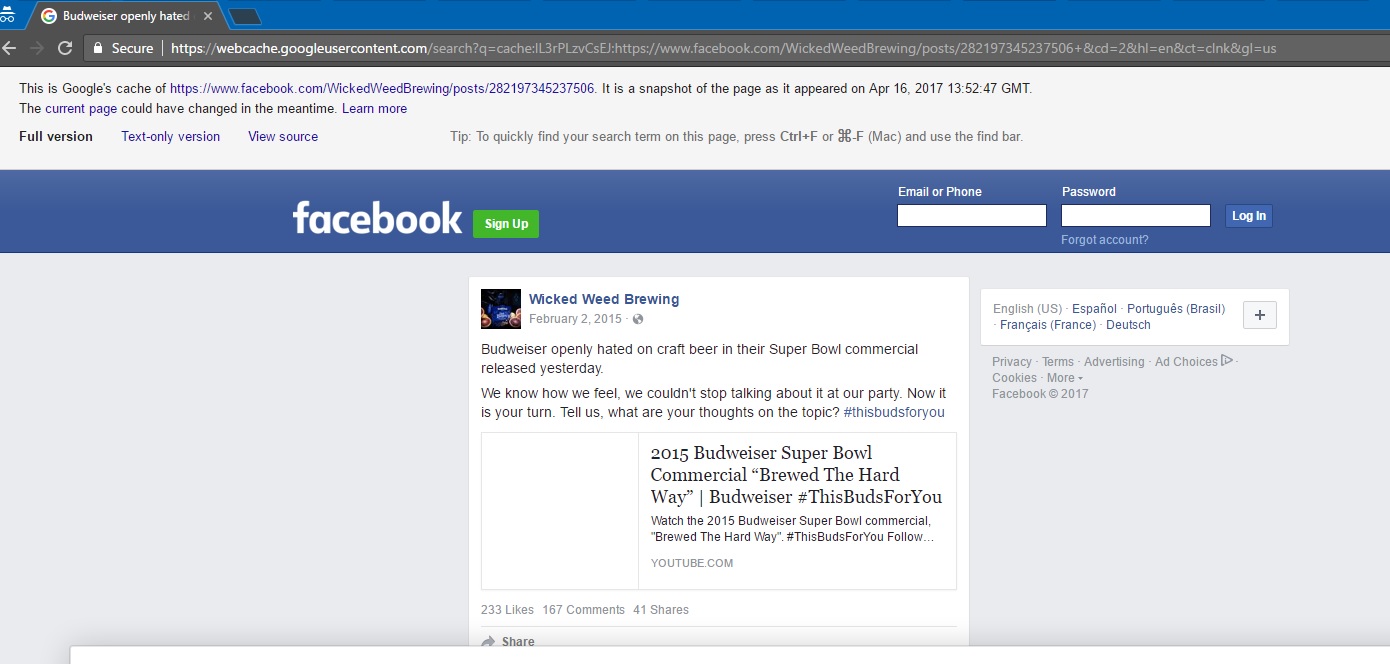The width and height of the screenshot is (1390, 664).
Task: Open the cached Facebook post URL link
Action: click(382, 88)
